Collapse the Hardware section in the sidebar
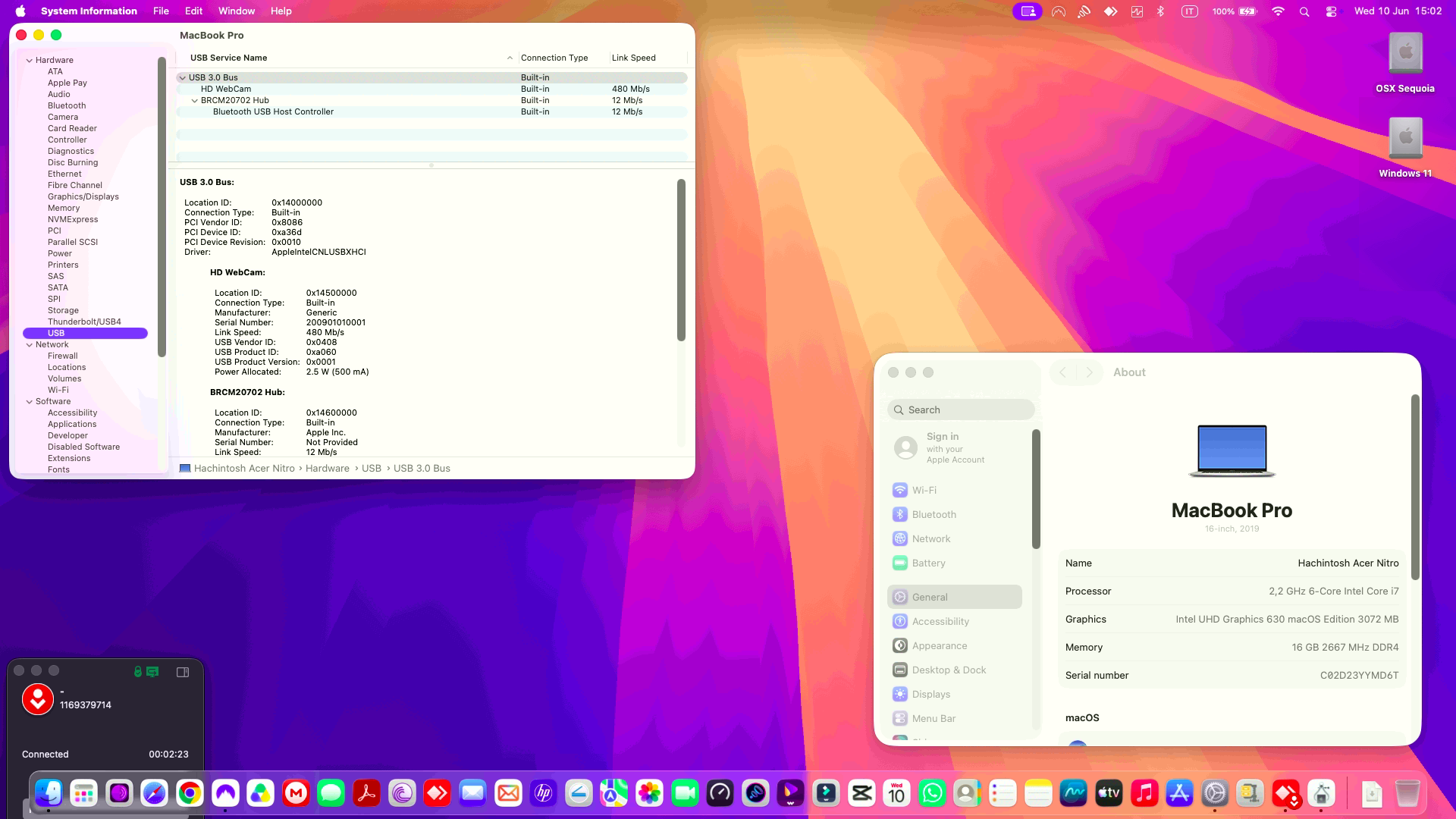The image size is (1456, 819). [30, 60]
